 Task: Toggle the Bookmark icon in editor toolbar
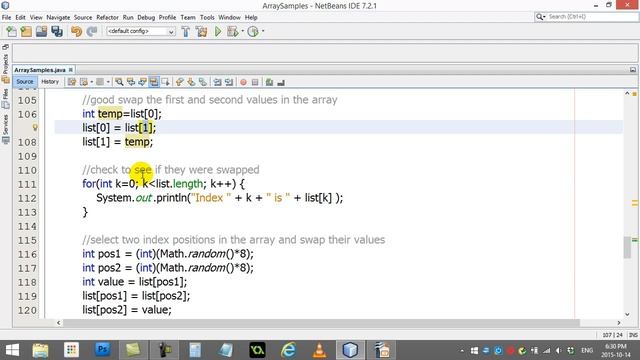point(203,82)
